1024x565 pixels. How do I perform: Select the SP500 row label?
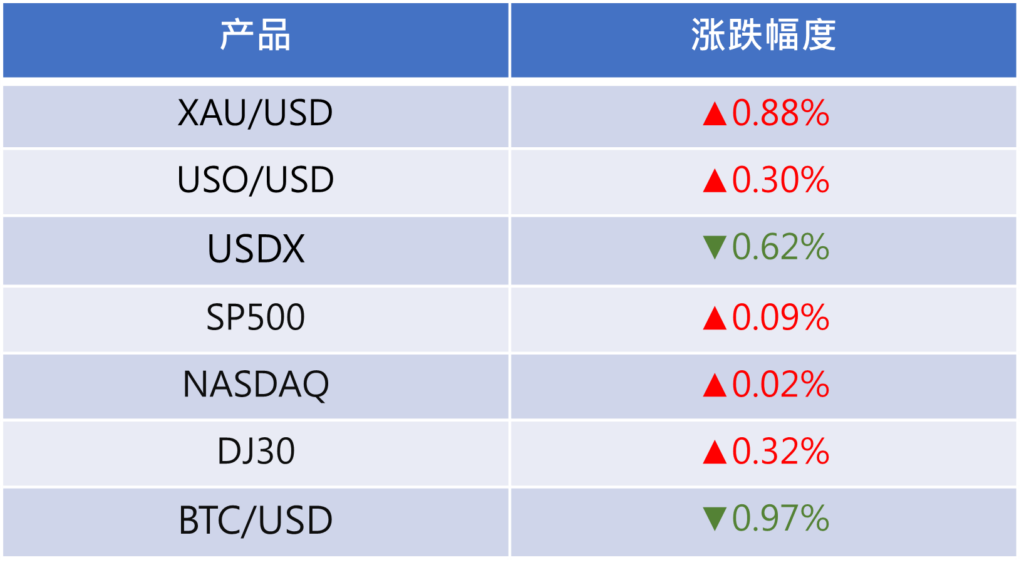[x=255, y=318]
